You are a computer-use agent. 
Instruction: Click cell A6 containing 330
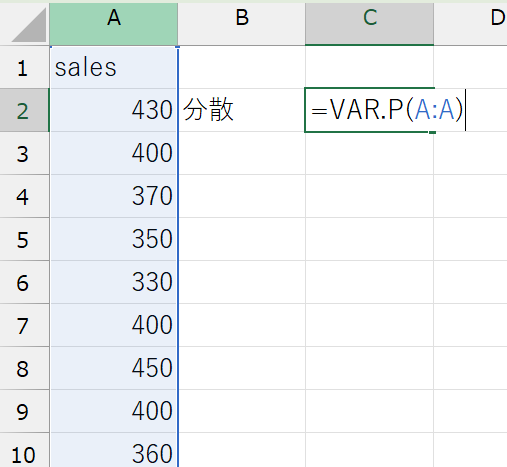(113, 282)
